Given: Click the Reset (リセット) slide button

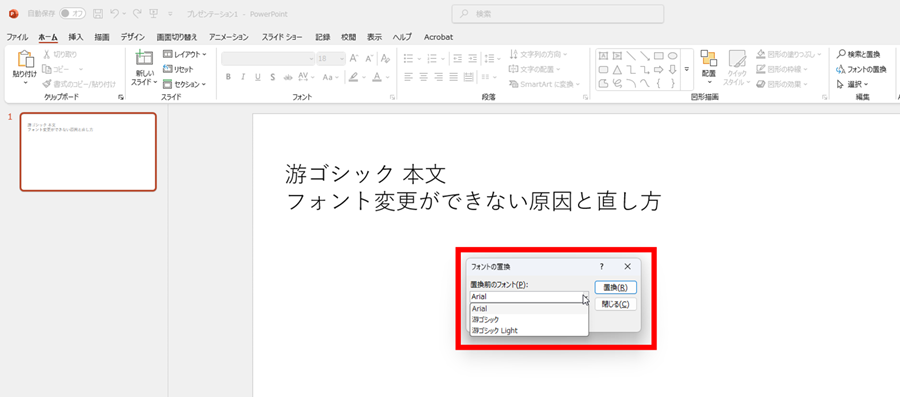Looking at the screenshot, I should (x=179, y=69).
